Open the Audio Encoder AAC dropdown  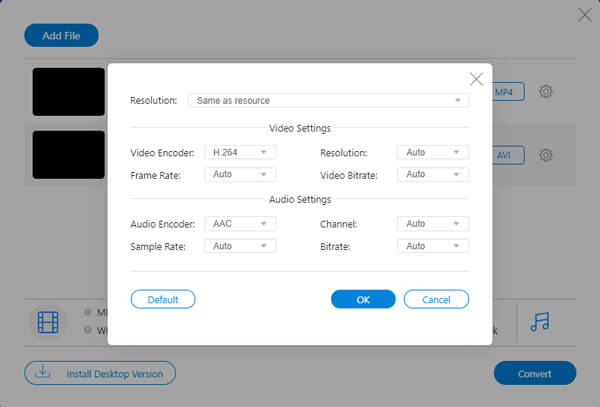239,224
